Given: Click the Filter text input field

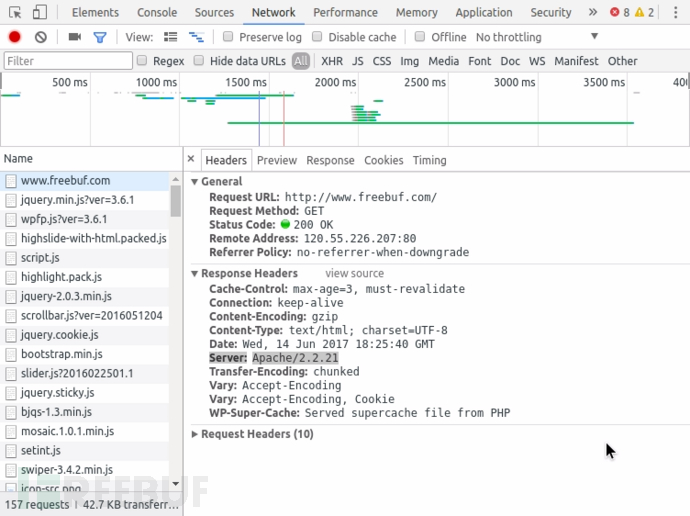Looking at the screenshot, I should point(68,61).
